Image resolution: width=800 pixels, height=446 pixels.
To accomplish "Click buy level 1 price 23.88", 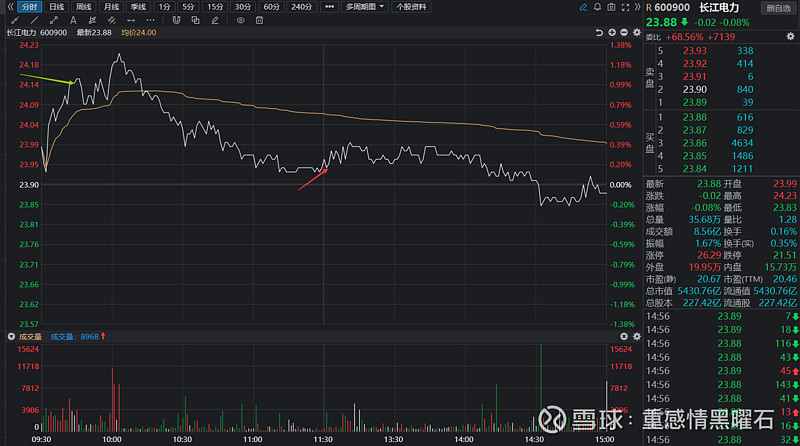I will point(694,117).
